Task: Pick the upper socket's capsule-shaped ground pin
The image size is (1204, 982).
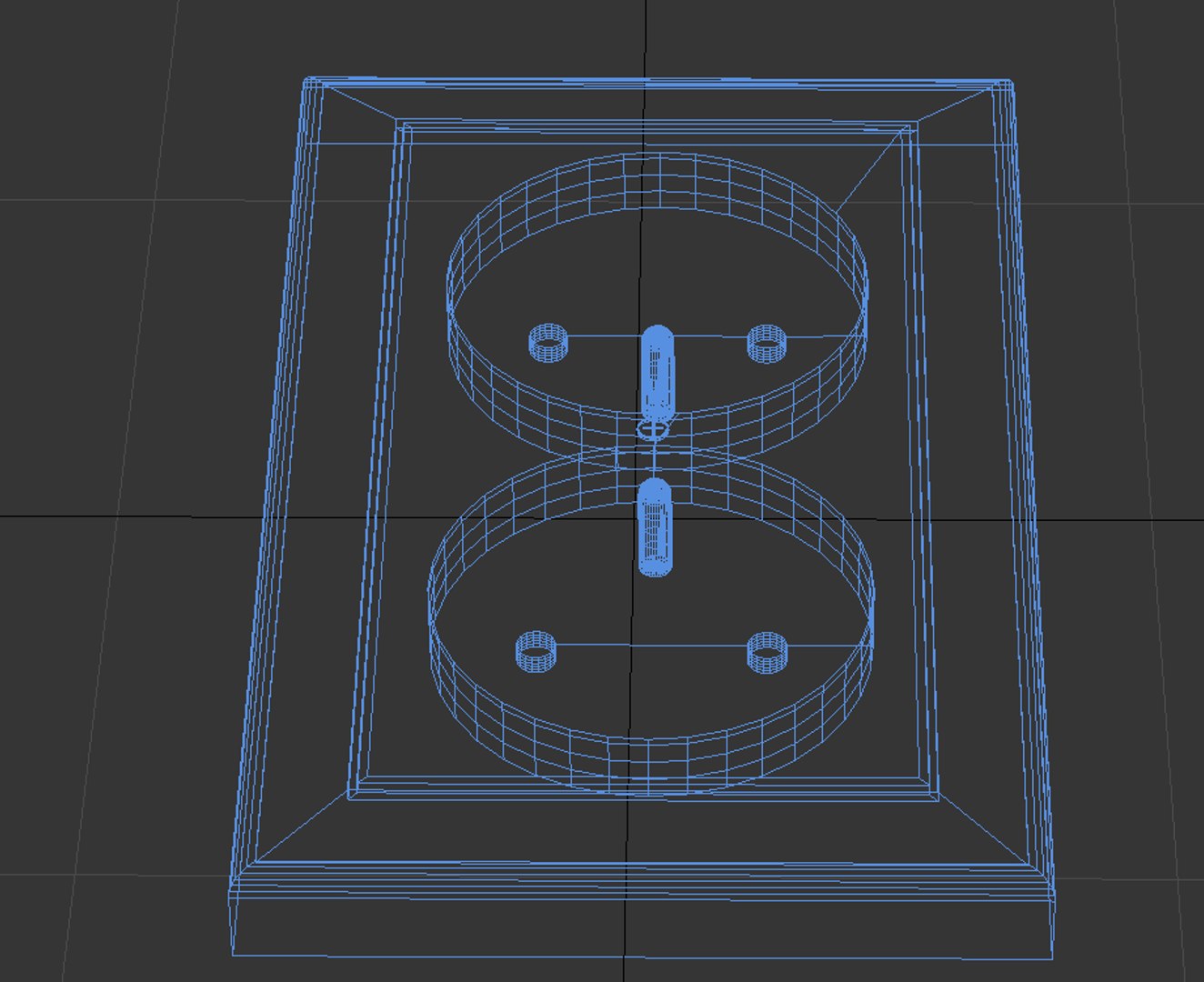Action: (657, 373)
